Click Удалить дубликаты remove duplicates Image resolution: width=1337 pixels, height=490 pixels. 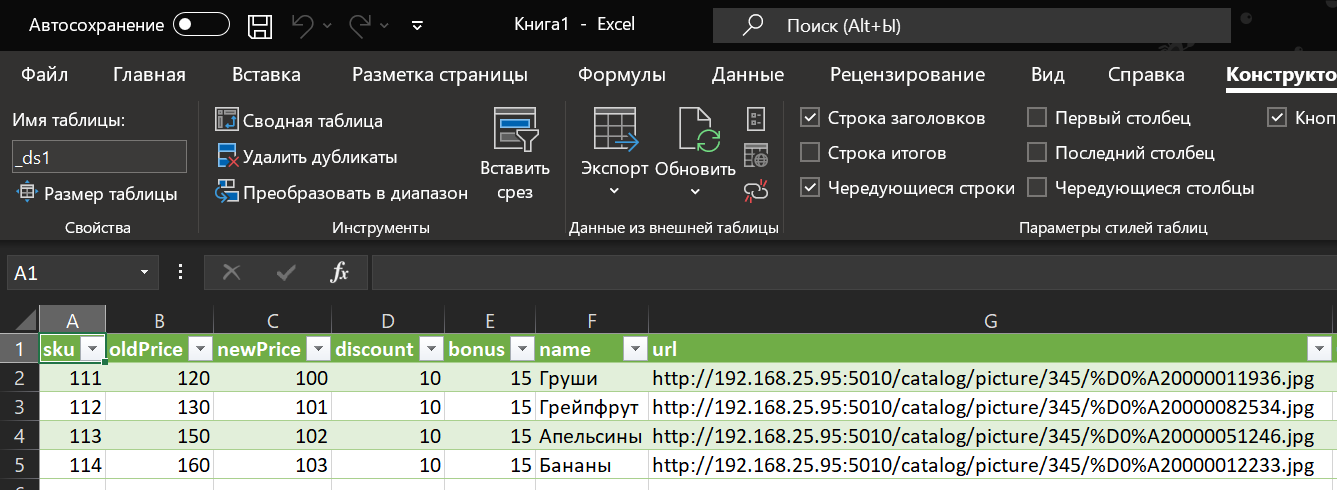click(307, 157)
